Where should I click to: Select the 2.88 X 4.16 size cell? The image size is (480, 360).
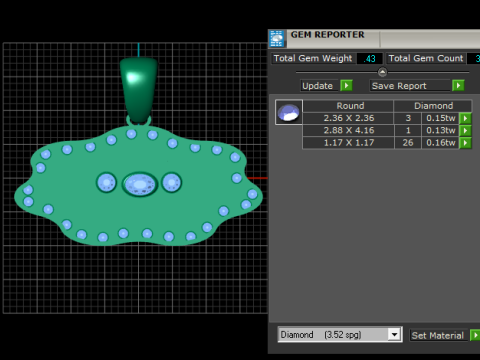(x=348, y=130)
